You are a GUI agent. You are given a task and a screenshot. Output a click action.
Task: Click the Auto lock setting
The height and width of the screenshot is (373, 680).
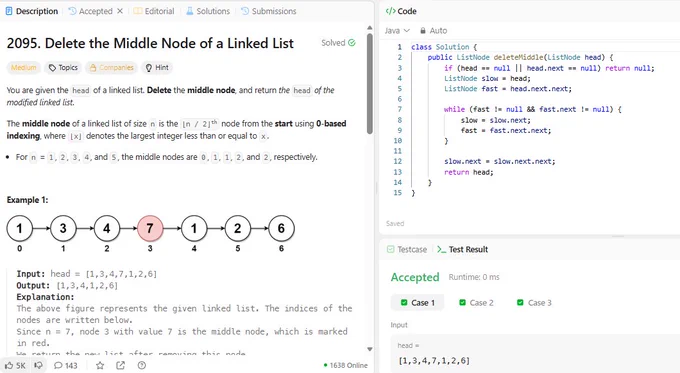[433, 31]
